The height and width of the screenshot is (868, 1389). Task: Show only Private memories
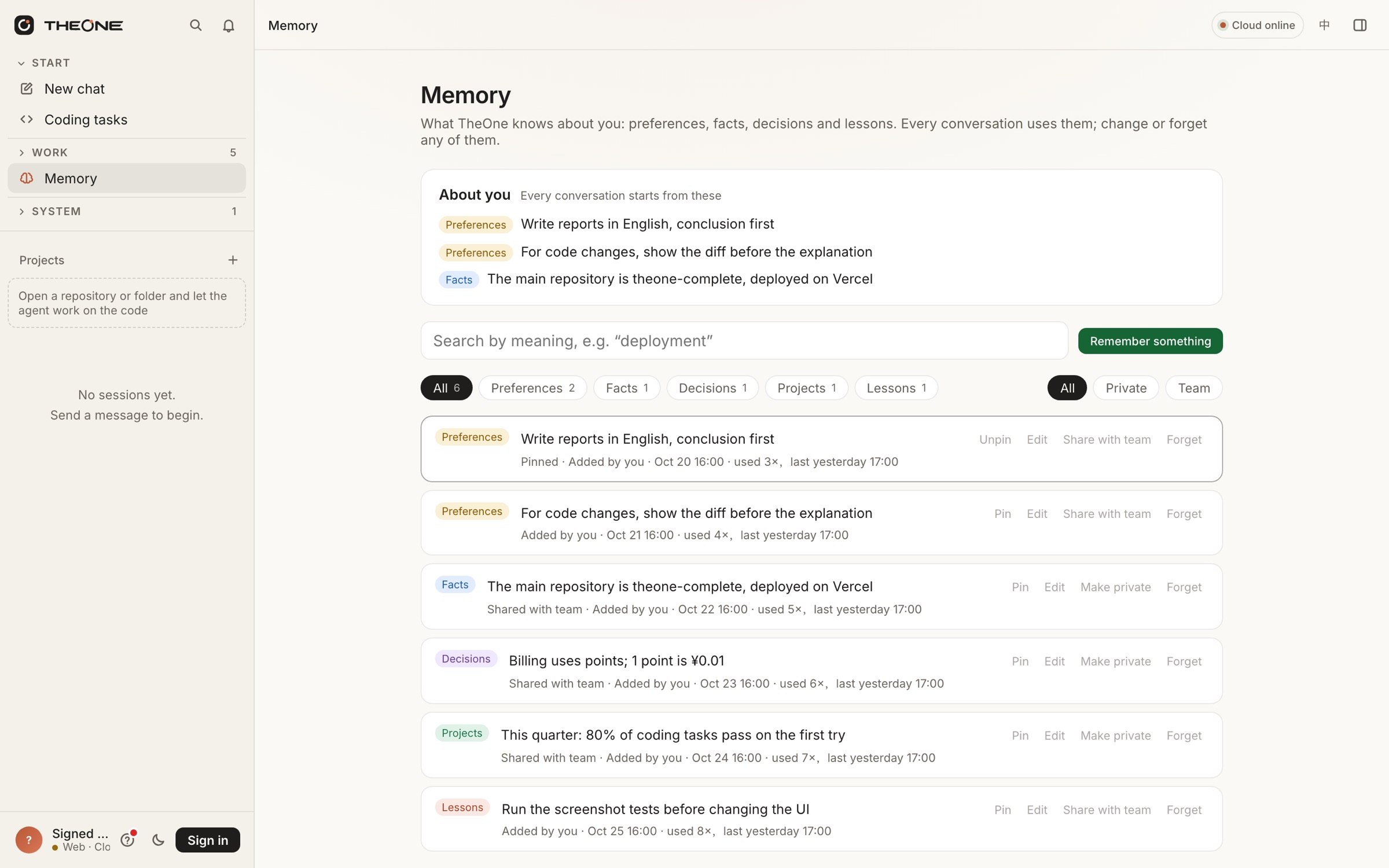[1126, 388]
